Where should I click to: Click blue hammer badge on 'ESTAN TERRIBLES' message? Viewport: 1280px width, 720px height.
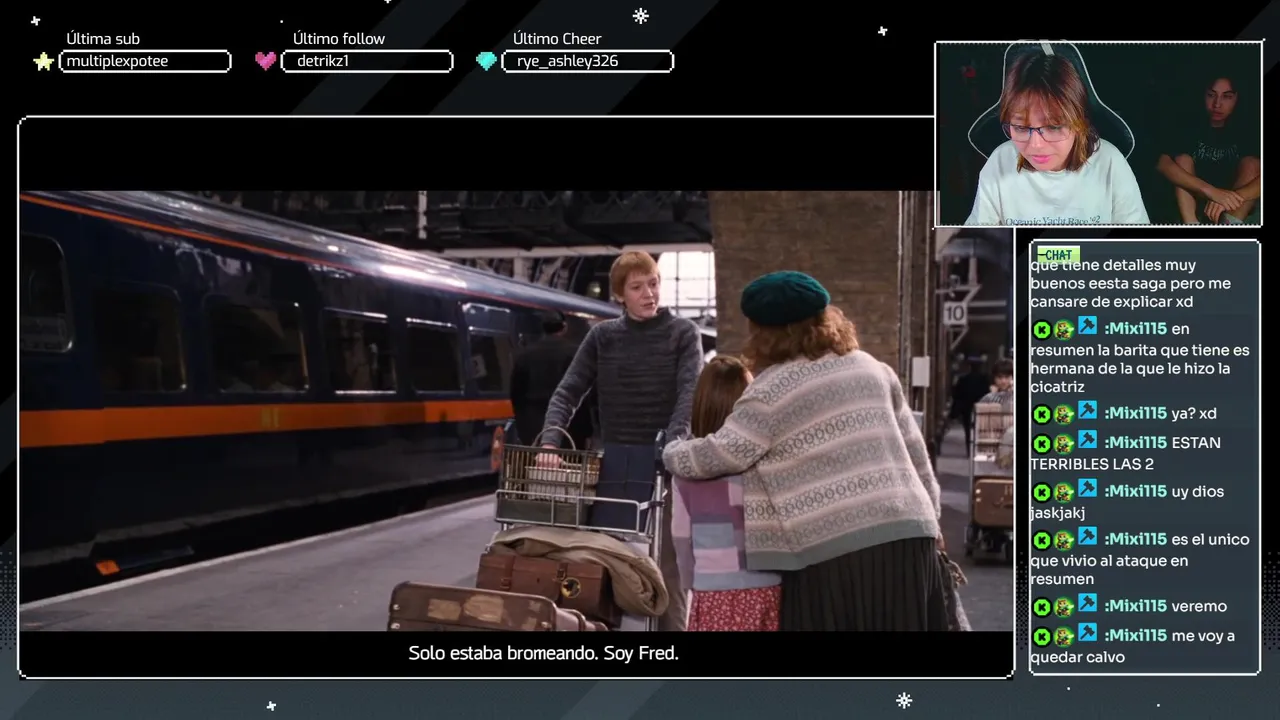pyautogui.click(x=1088, y=440)
